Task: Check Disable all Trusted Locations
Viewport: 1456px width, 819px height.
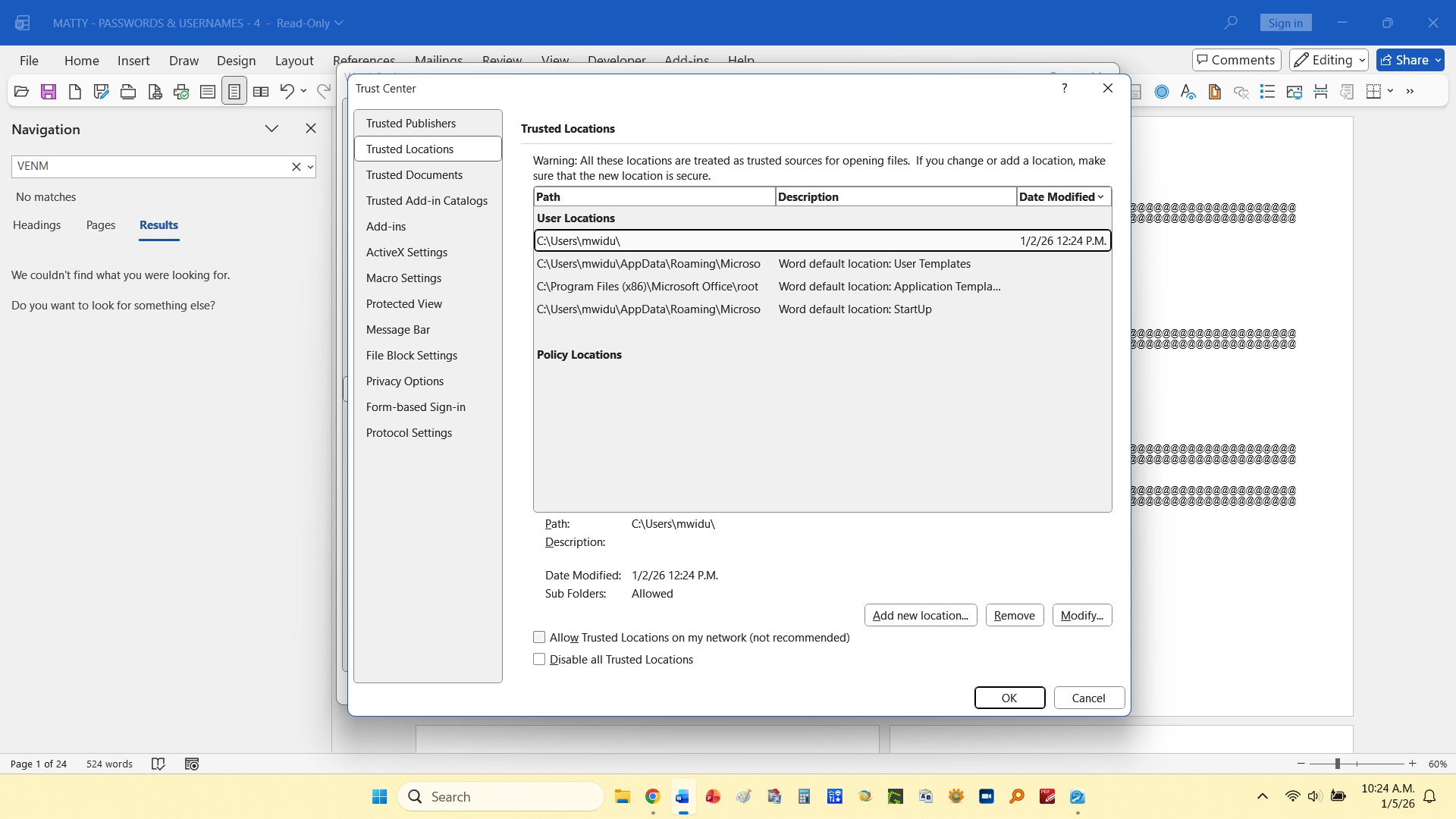Action: click(539, 660)
